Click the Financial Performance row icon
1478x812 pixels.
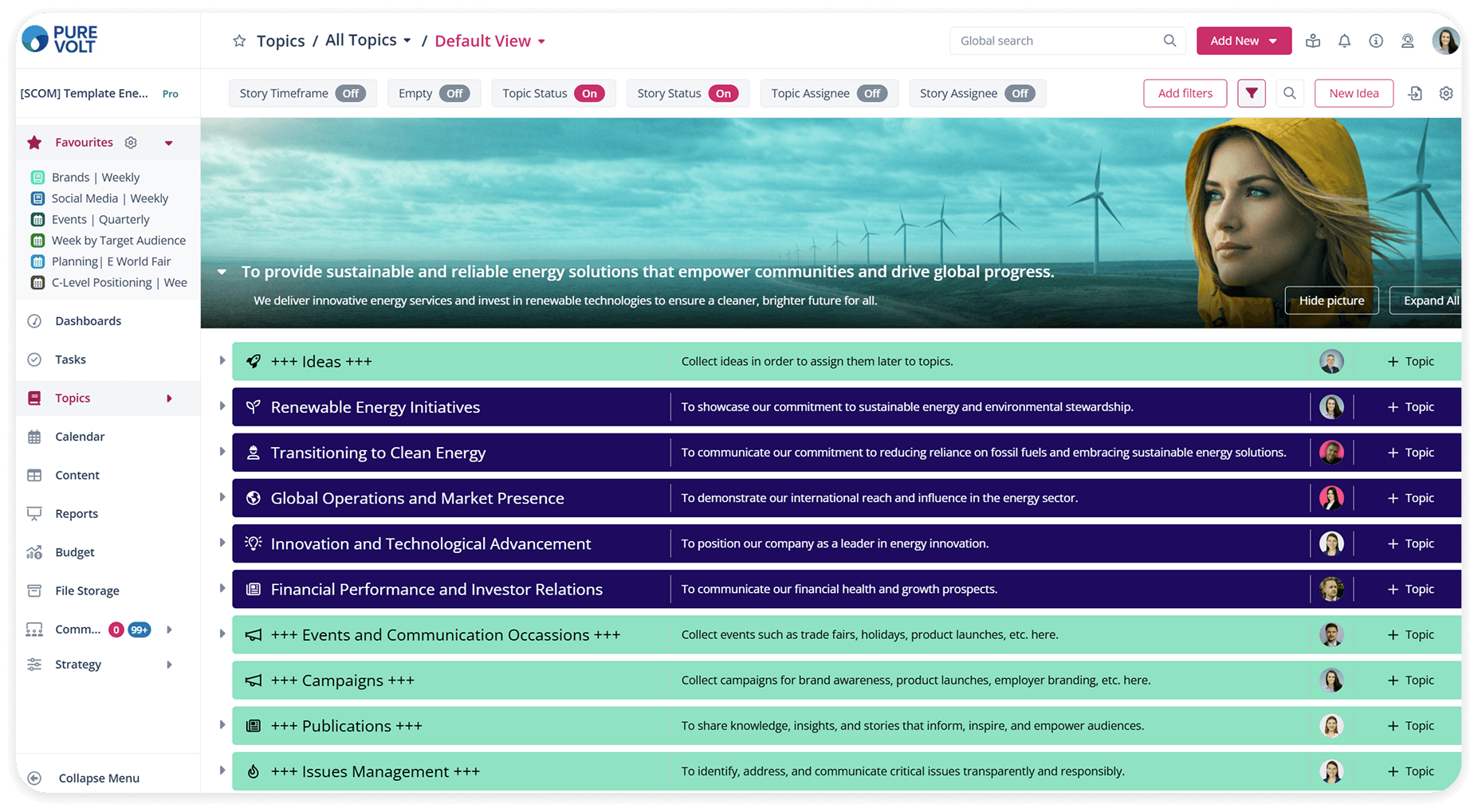[x=254, y=589]
